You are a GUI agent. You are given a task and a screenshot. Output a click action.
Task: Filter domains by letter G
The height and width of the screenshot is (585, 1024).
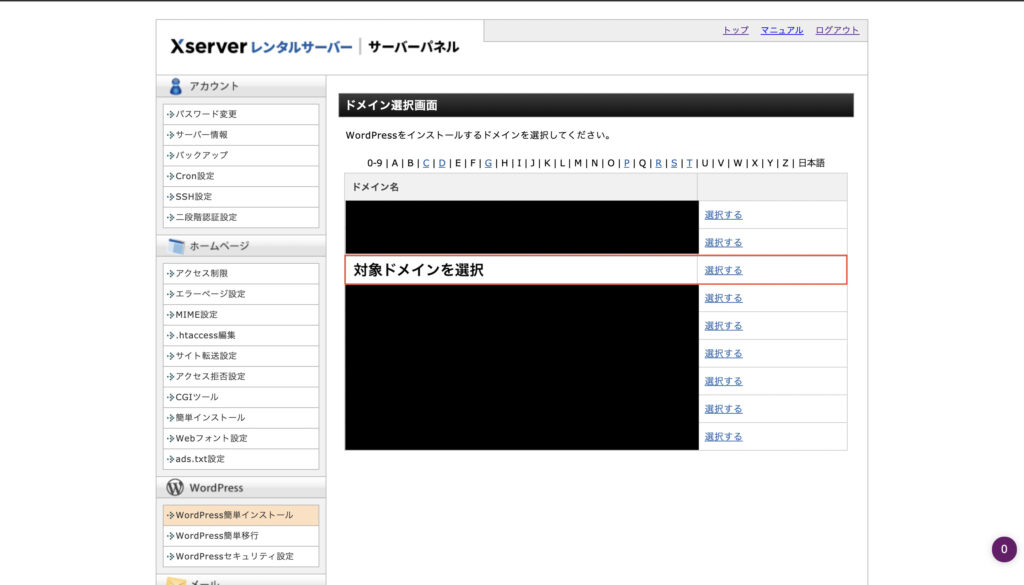click(488, 163)
